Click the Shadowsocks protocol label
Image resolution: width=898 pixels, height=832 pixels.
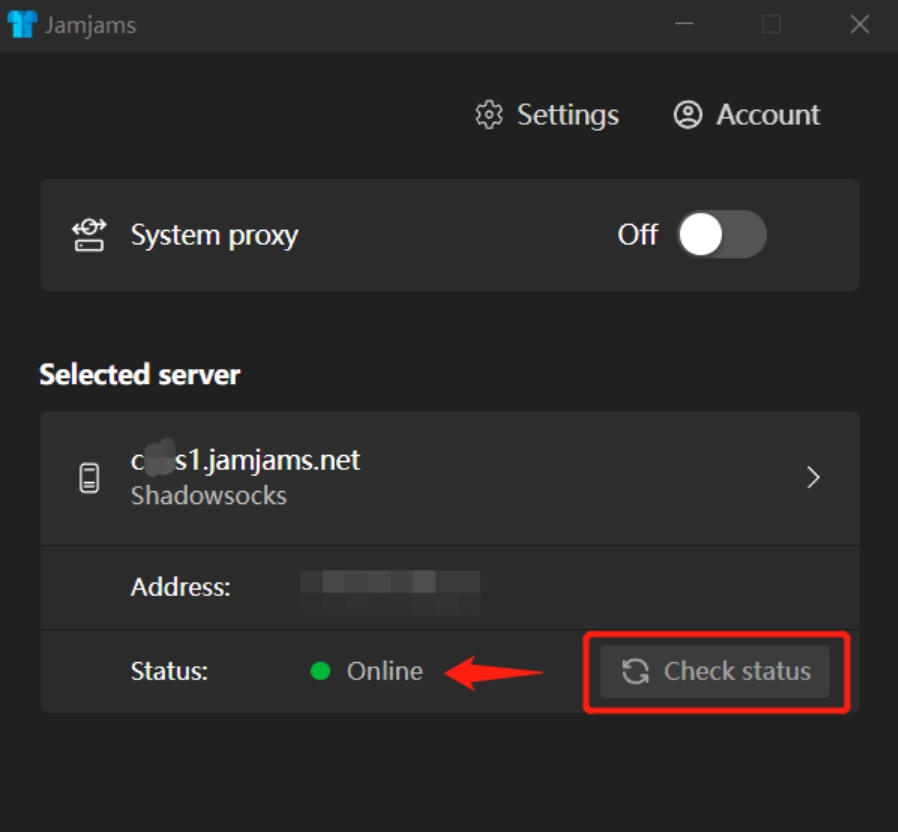[x=208, y=495]
